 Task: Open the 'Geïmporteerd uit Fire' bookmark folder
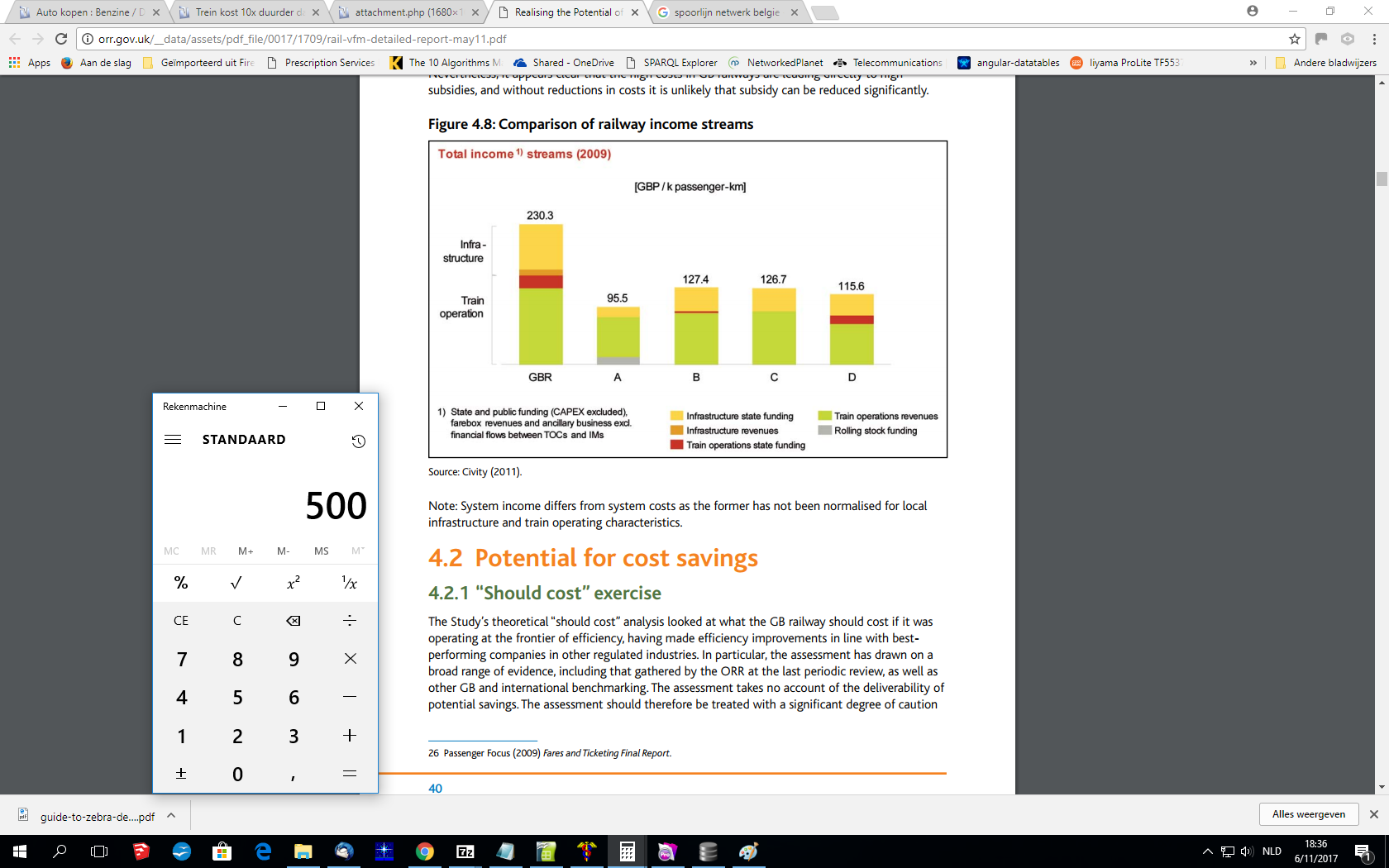198,63
